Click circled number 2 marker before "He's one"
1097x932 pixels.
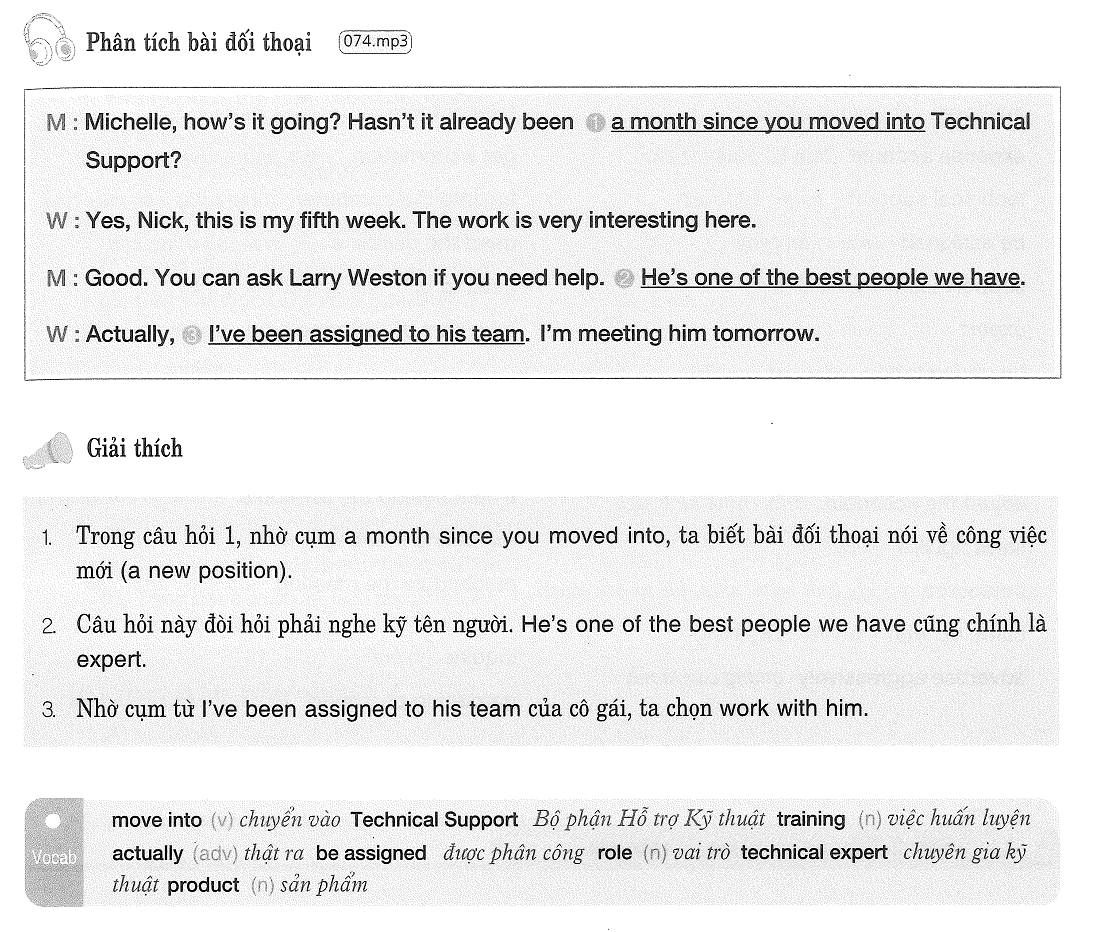coord(624,279)
